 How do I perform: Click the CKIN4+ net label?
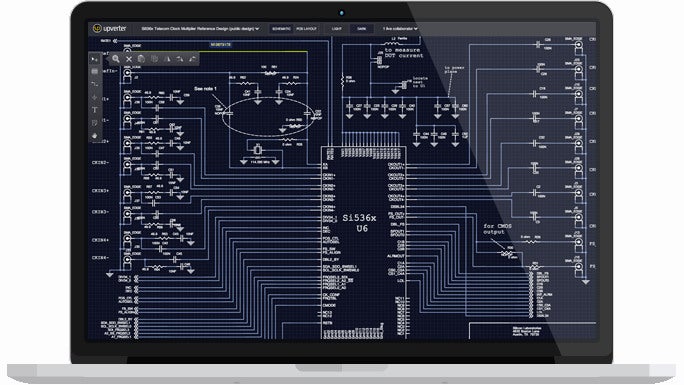coord(100,240)
